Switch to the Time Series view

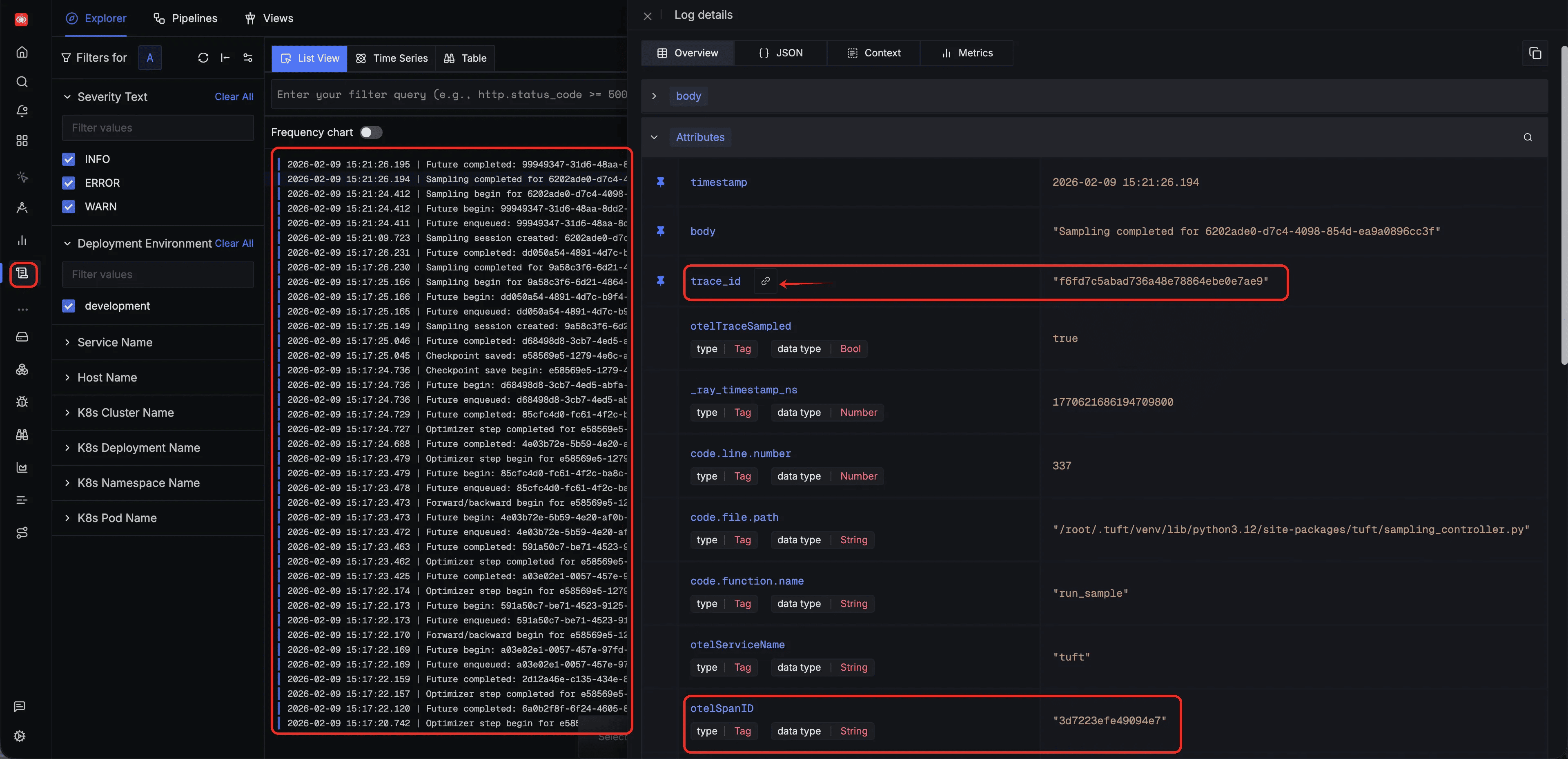point(392,58)
